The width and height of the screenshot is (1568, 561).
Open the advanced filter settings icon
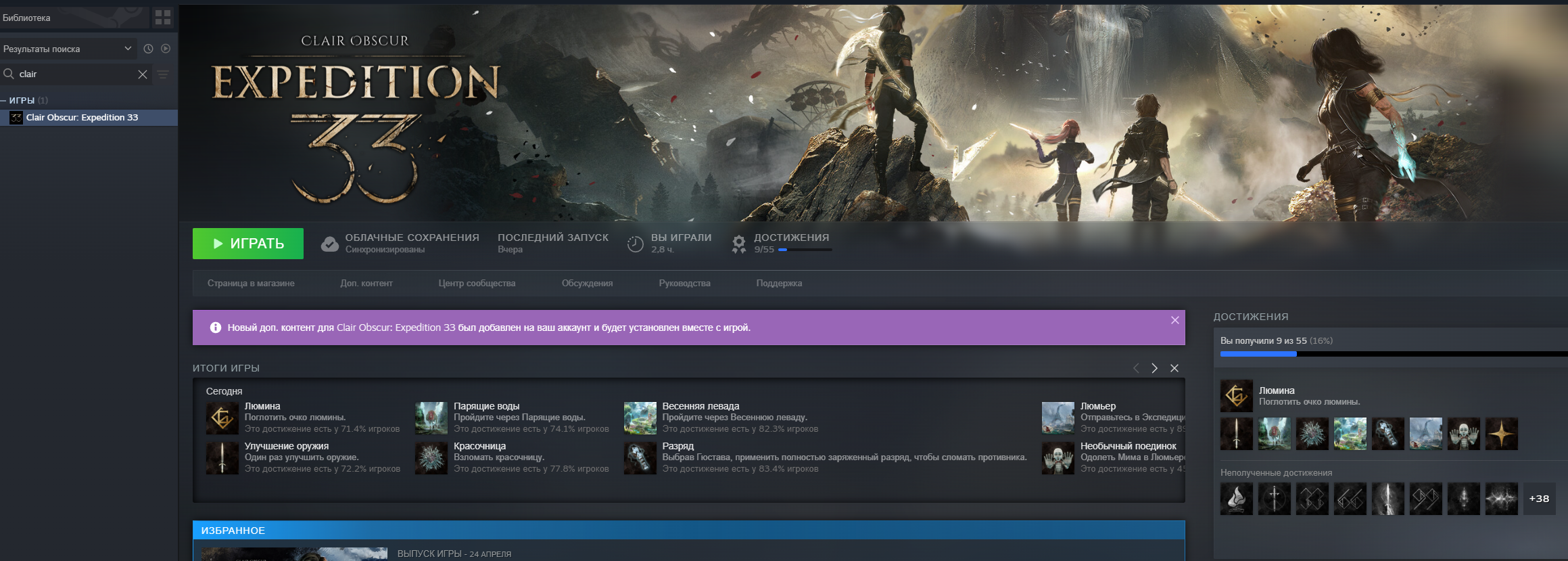163,74
